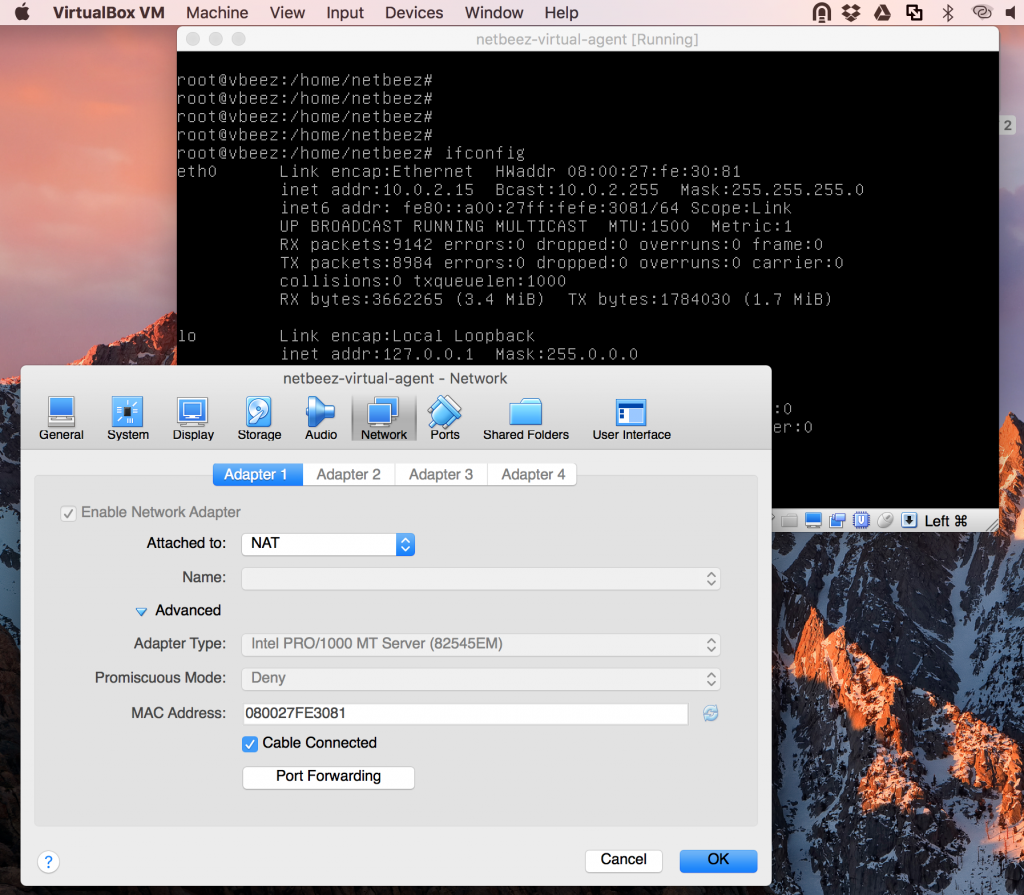Open the View menu
This screenshot has height=895, width=1024.
(x=287, y=12)
